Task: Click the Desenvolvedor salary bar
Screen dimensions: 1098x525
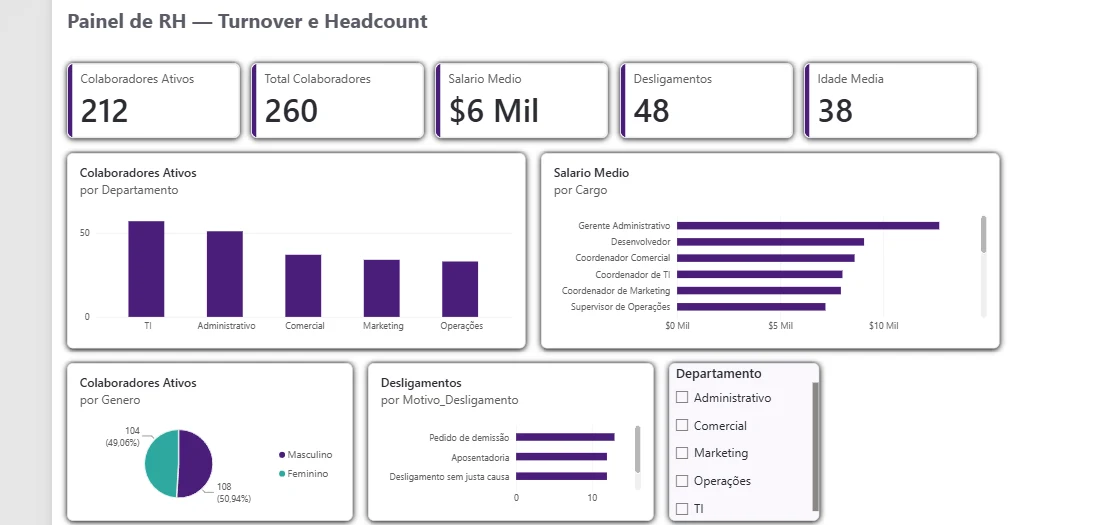Action: click(x=770, y=242)
